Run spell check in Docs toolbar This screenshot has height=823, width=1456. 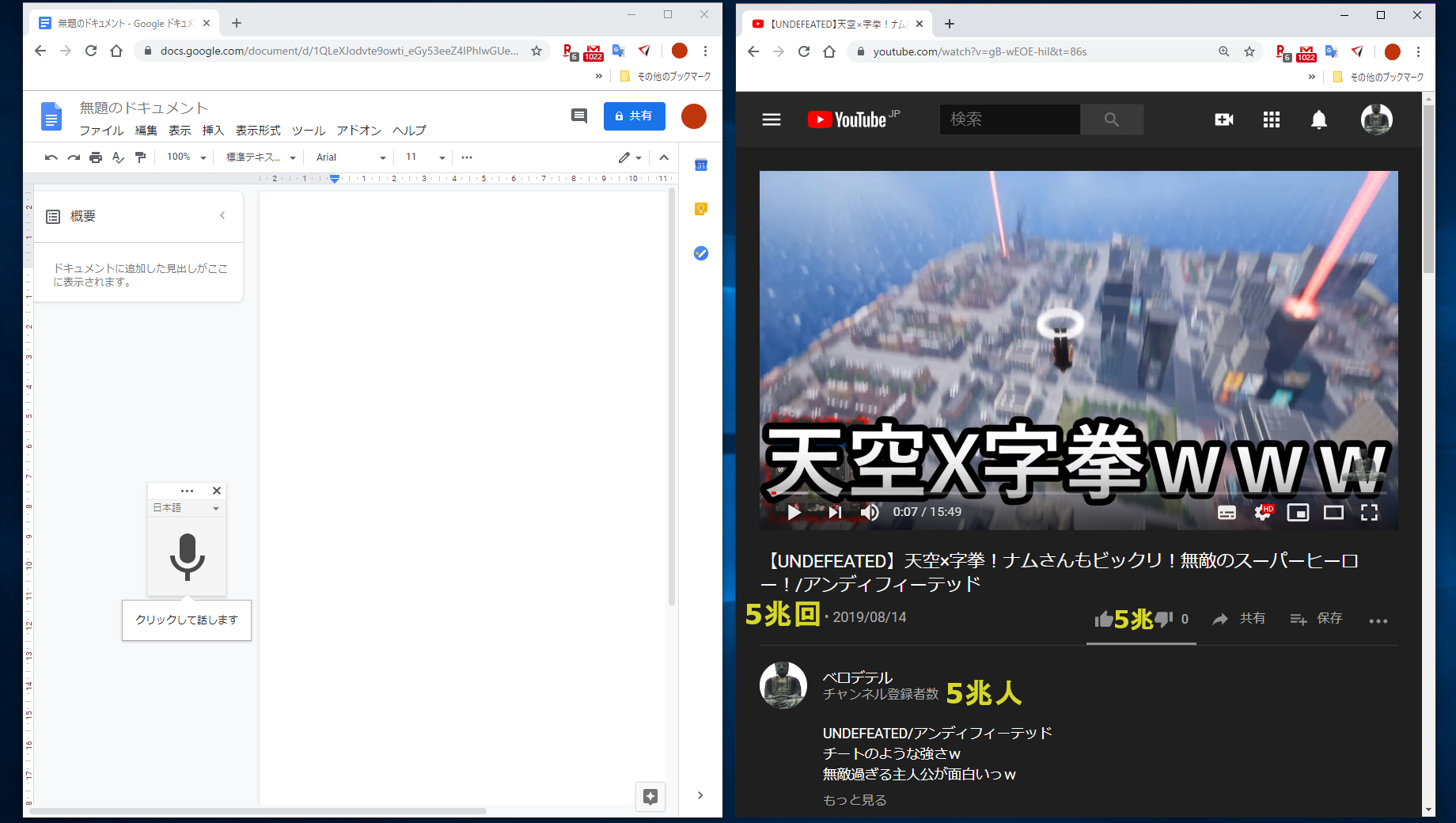[x=118, y=157]
